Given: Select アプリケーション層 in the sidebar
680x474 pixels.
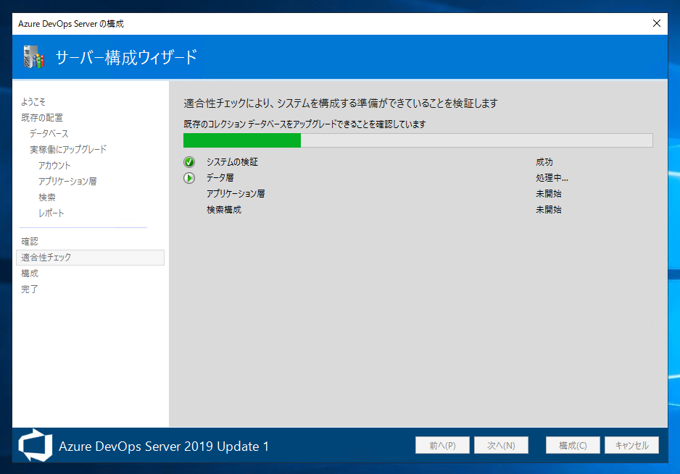Looking at the screenshot, I should [67, 181].
